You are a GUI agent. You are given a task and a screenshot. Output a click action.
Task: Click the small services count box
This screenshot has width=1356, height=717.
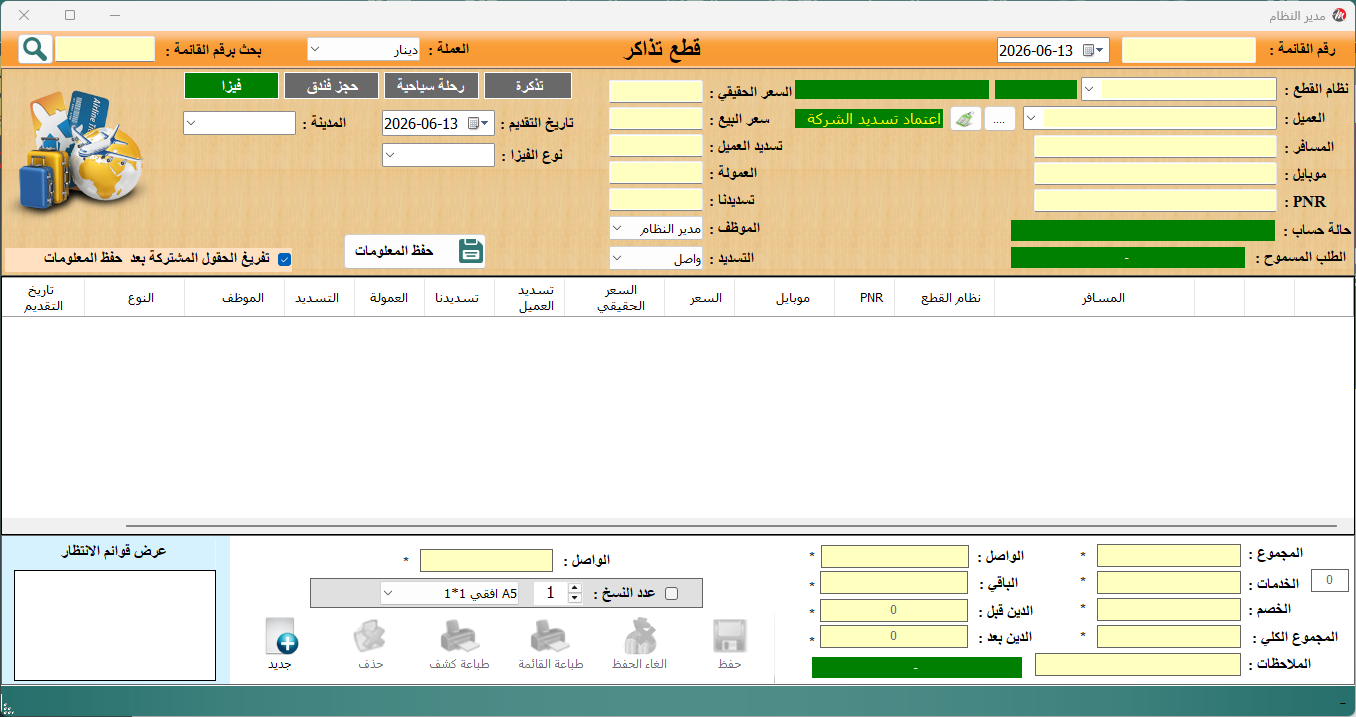click(1329, 581)
